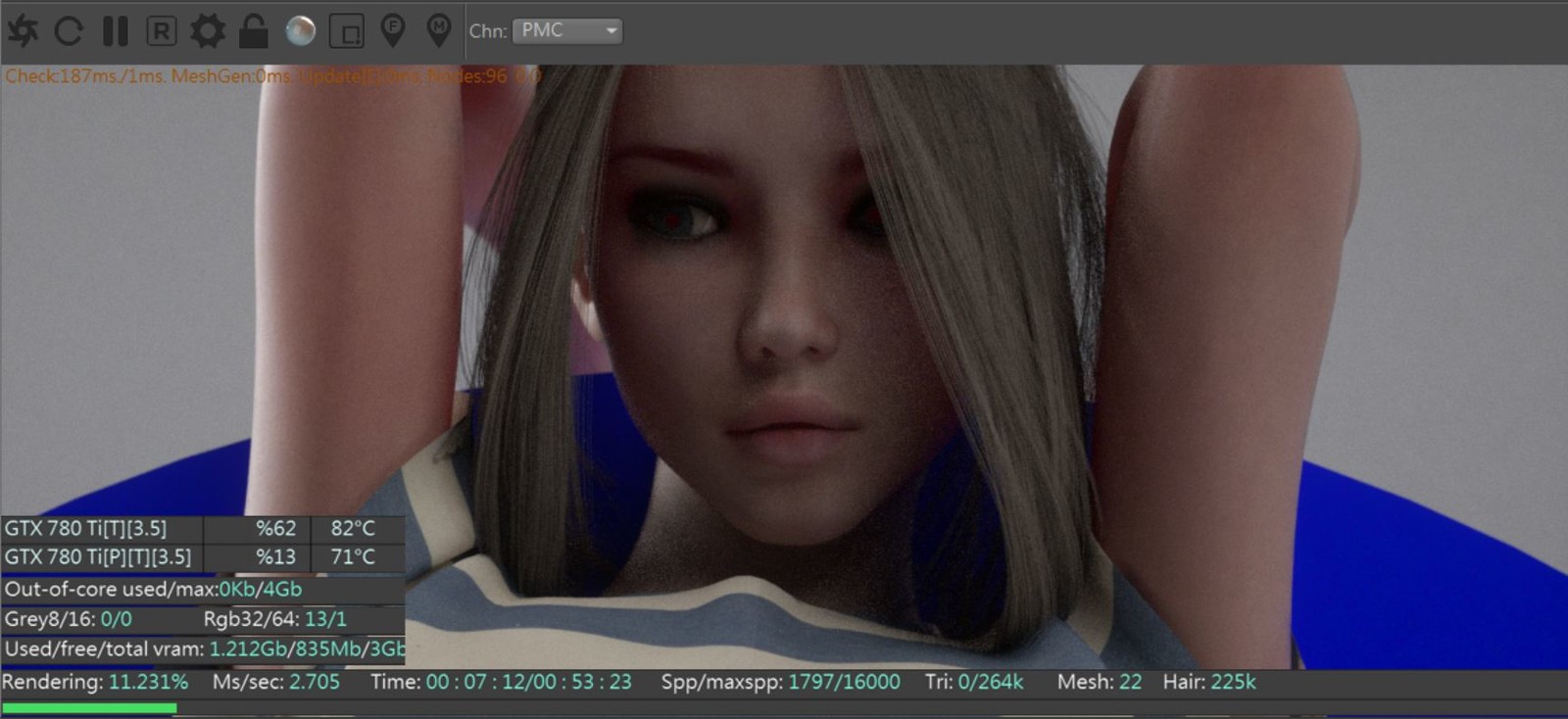Enable the render region tool
Viewport: 1568px width, 719px height.
(x=346, y=31)
